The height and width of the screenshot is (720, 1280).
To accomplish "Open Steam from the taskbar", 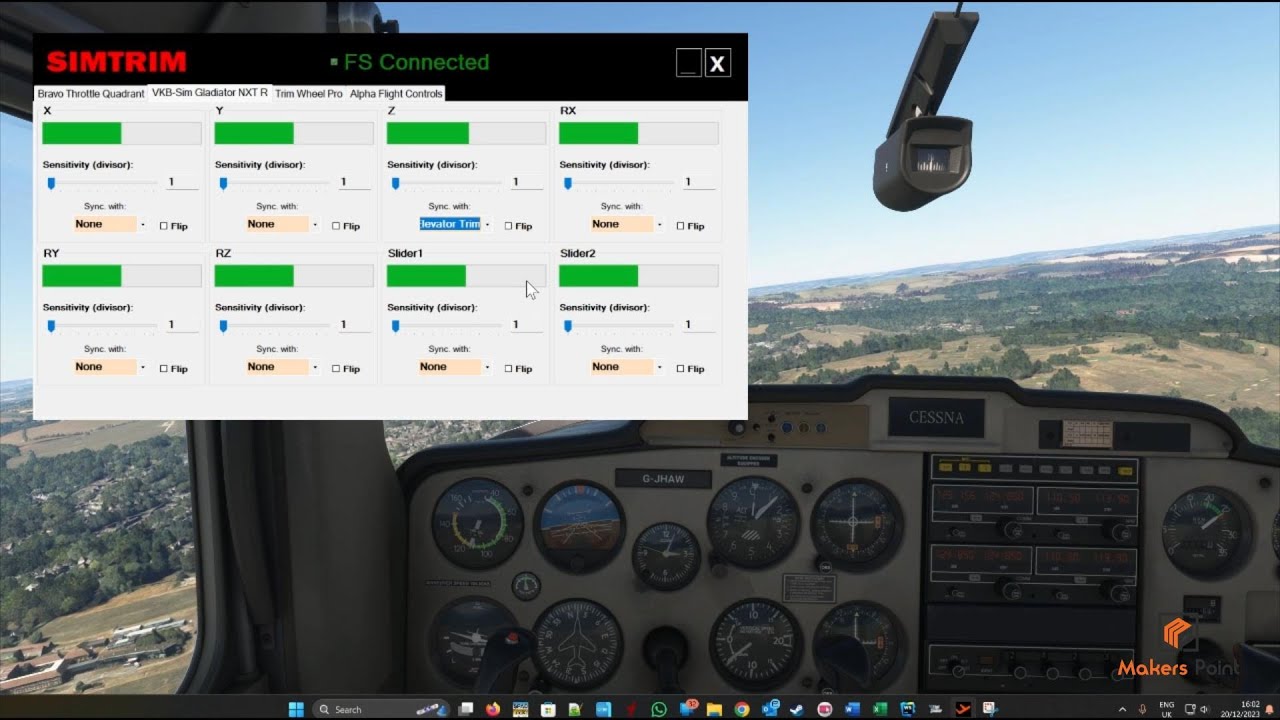I will (797, 709).
